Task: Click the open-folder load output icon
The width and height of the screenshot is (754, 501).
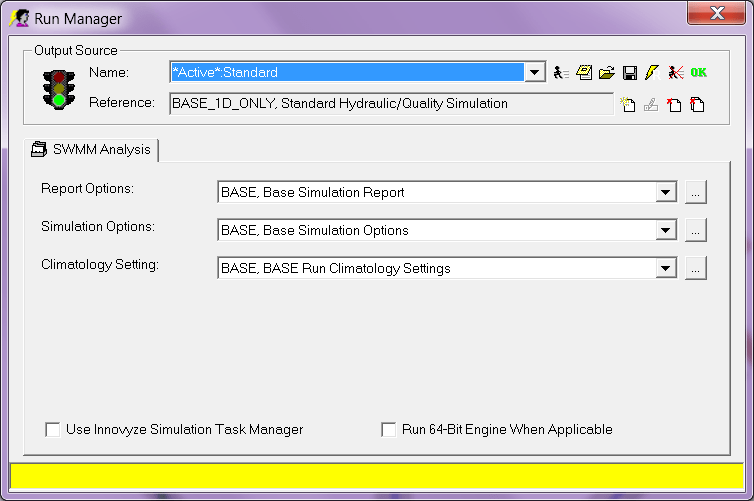Action: pyautogui.click(x=607, y=73)
